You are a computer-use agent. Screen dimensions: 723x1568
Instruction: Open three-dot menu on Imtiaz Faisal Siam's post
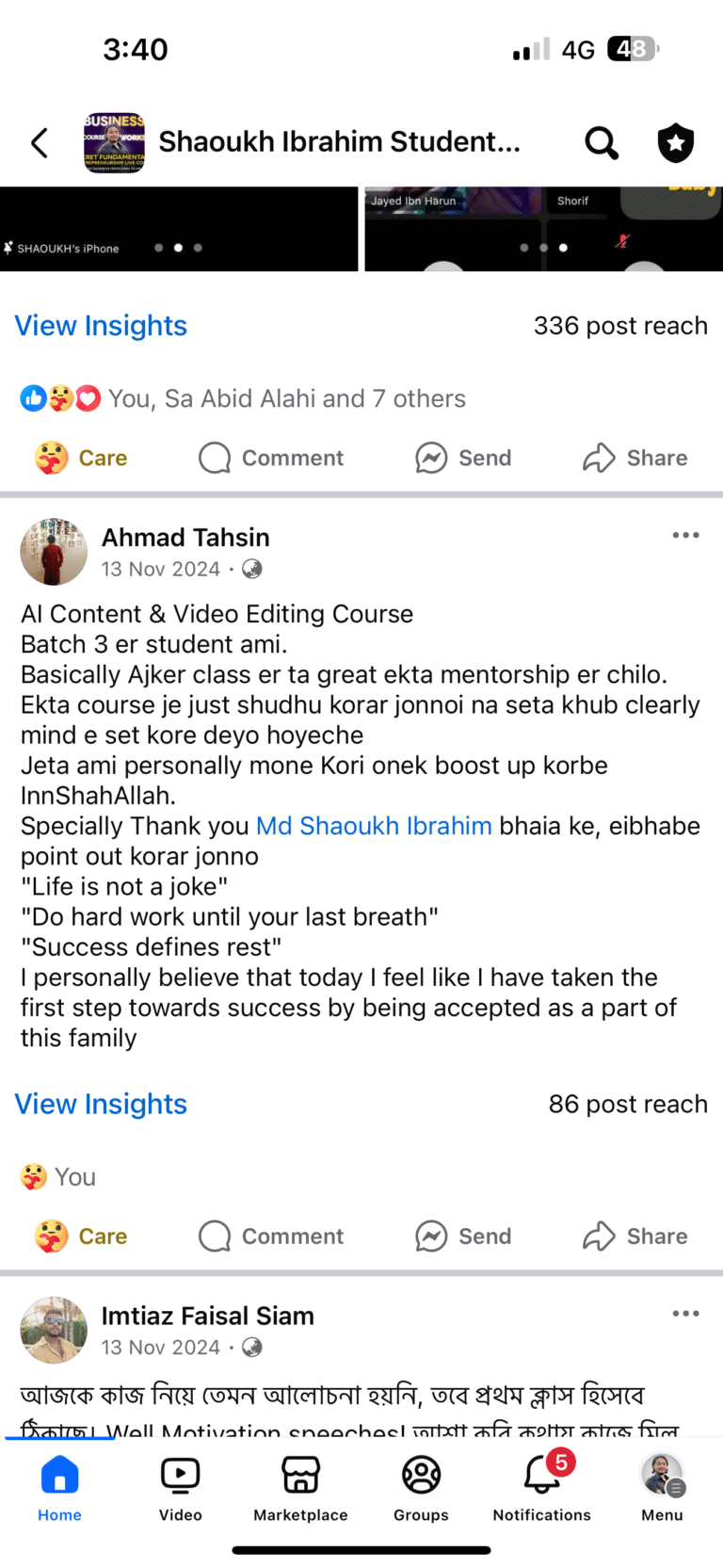coord(685,1314)
